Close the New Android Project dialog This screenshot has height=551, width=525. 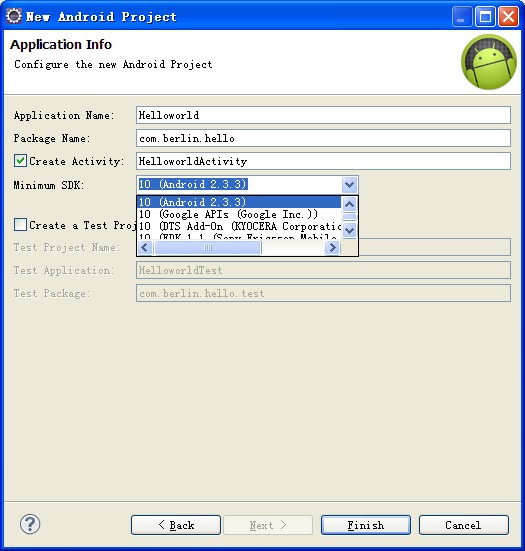[x=508, y=17]
